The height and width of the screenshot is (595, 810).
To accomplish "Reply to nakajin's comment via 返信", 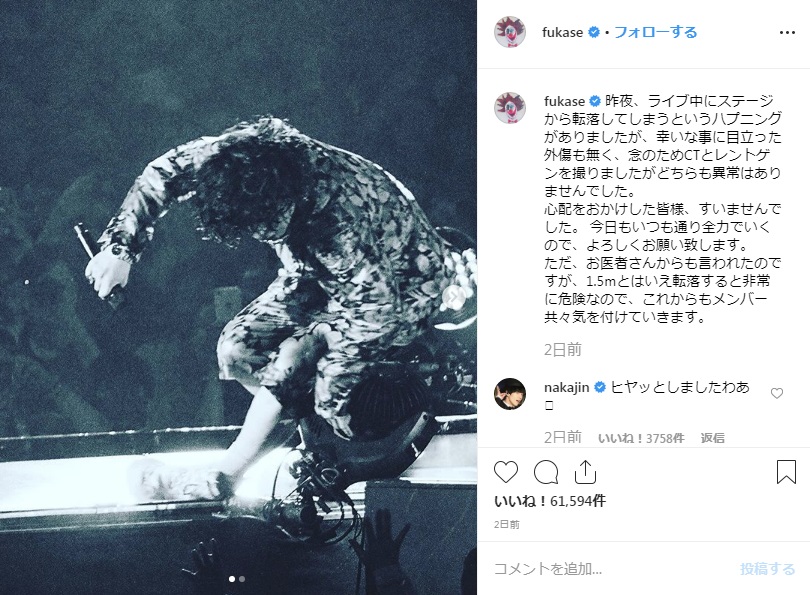I will click(x=712, y=438).
